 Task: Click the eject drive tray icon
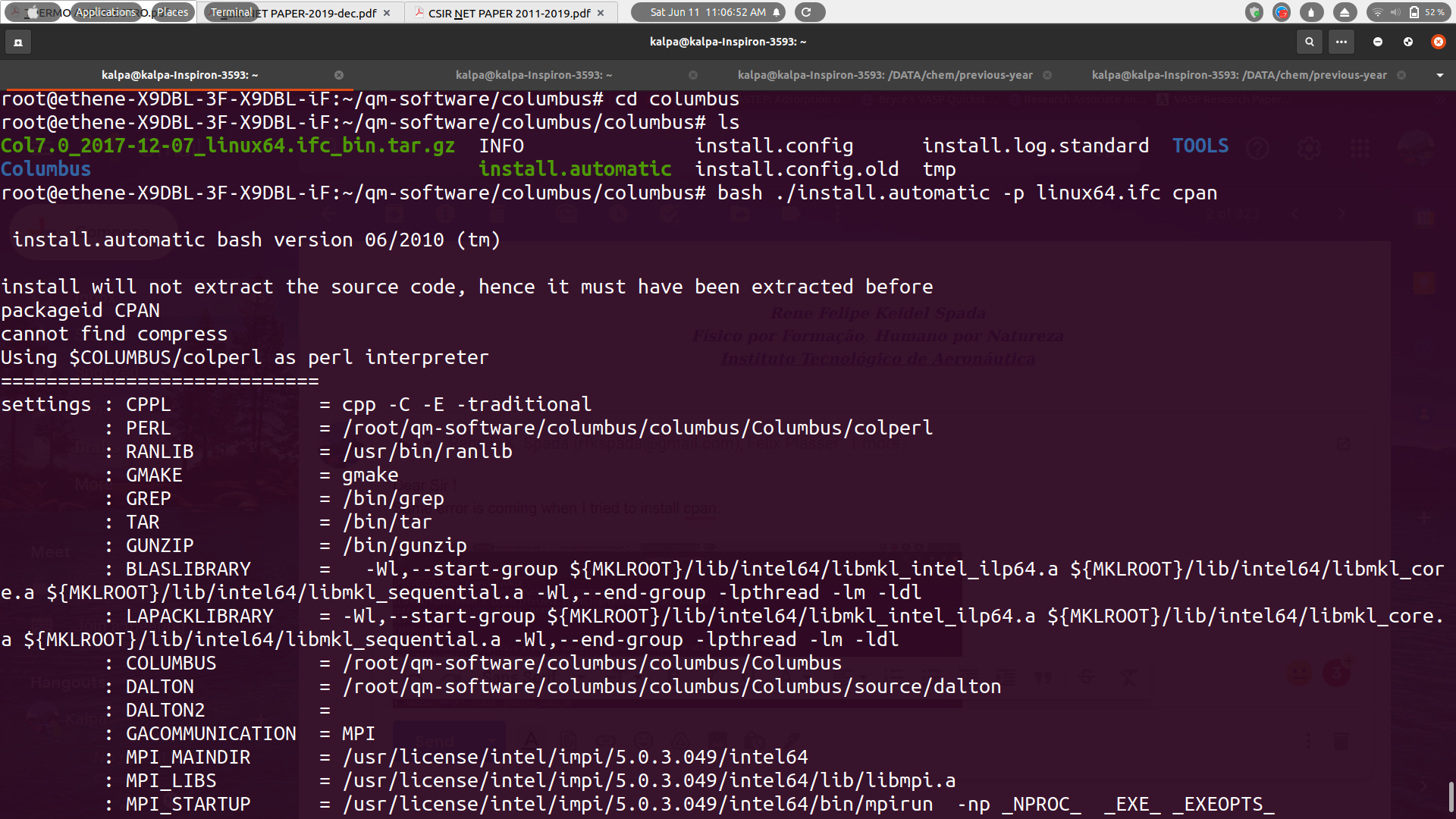tap(1345, 12)
